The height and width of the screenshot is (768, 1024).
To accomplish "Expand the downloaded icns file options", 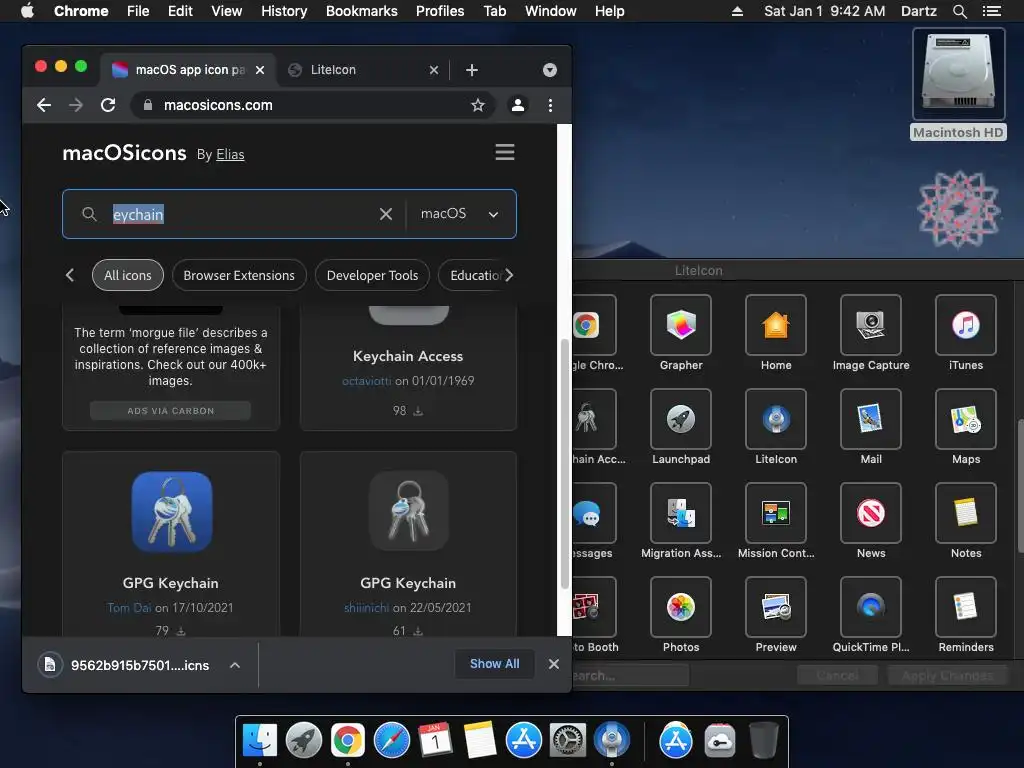I will point(235,665).
